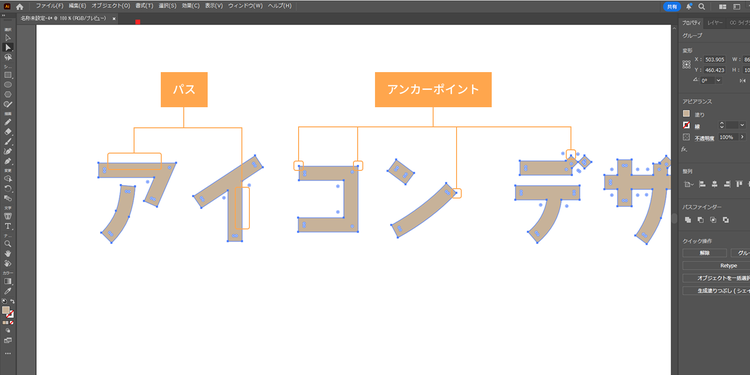This screenshot has height=375, width=750.
Task: Click the reference point widget in Transform
Action: (x=686, y=64)
